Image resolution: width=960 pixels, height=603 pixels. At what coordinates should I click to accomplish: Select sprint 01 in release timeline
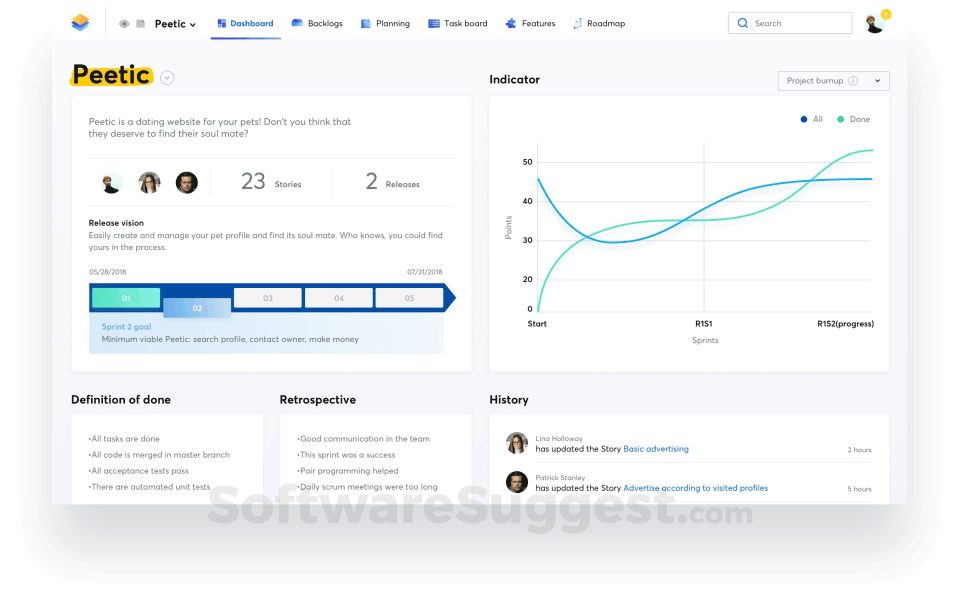126,298
